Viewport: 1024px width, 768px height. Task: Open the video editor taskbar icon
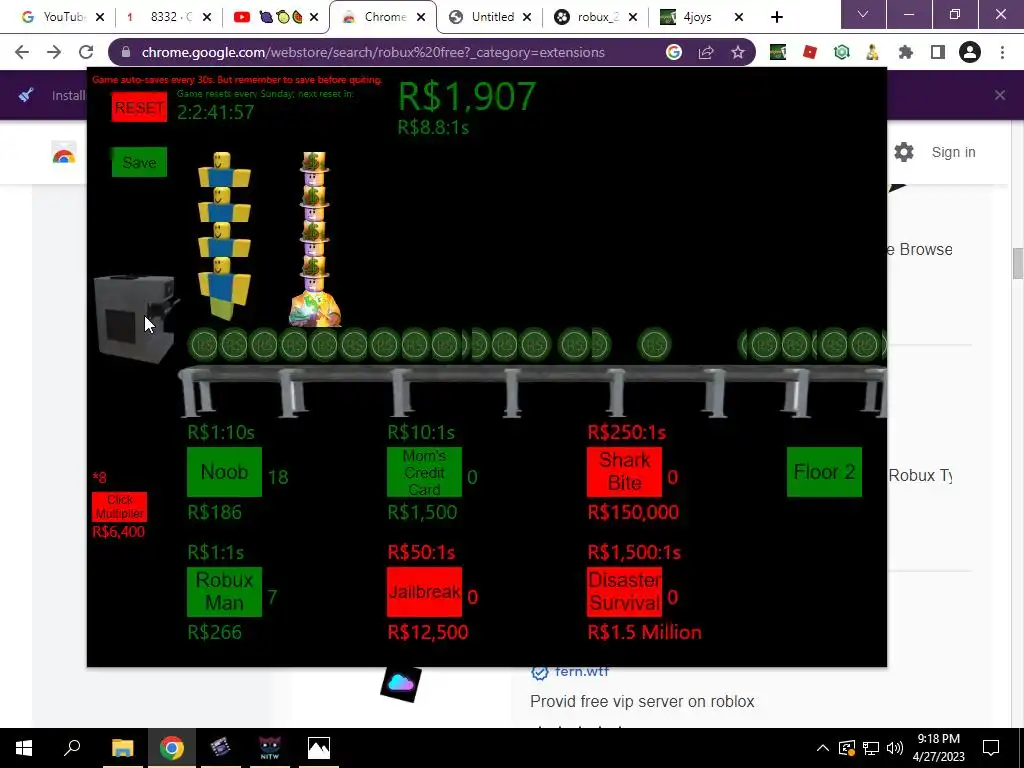click(x=221, y=748)
